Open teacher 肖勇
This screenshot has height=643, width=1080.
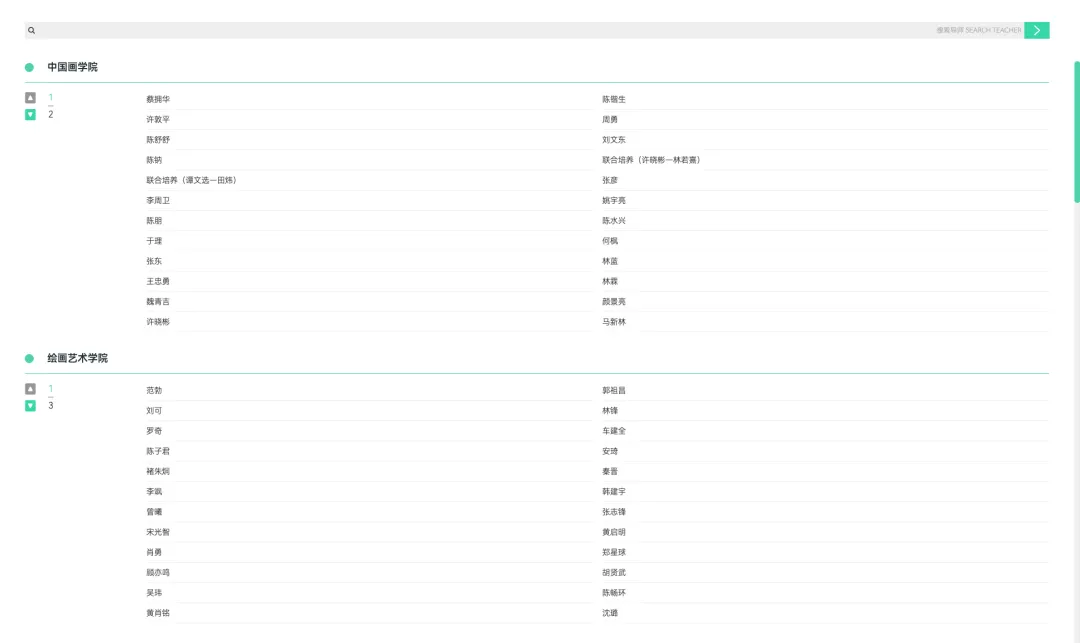[154, 552]
